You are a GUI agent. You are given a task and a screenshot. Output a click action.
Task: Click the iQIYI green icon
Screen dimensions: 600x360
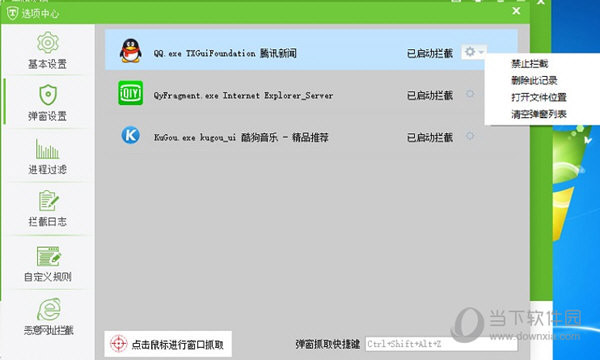click(130, 93)
